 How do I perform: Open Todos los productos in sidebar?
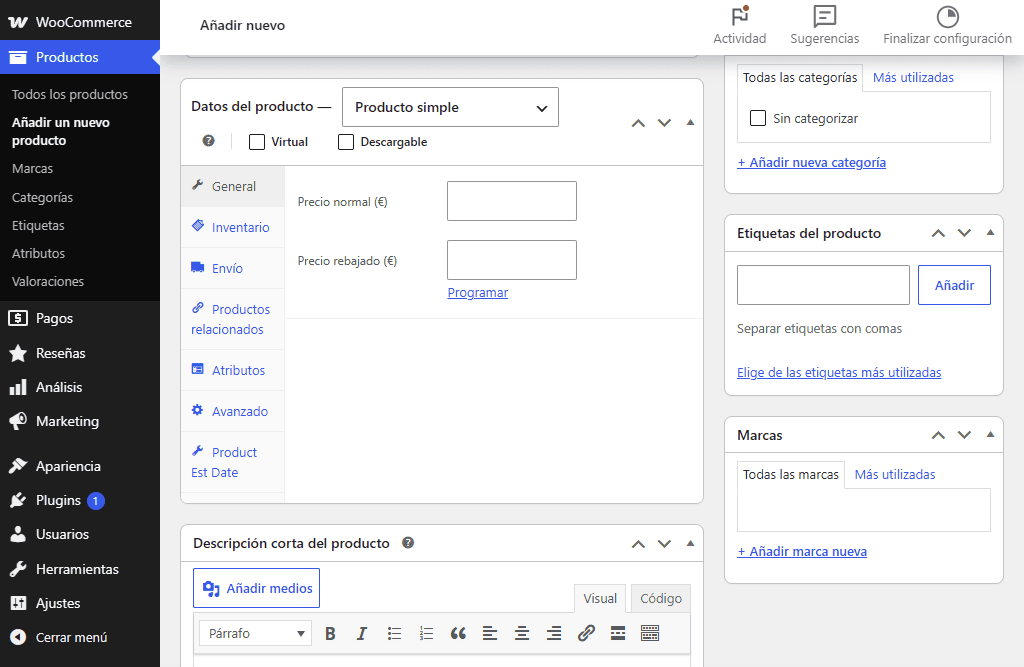click(x=70, y=94)
